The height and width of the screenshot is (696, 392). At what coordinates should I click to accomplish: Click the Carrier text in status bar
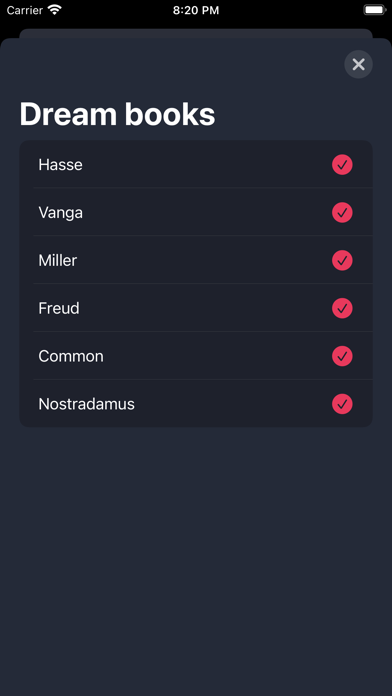pos(25,10)
